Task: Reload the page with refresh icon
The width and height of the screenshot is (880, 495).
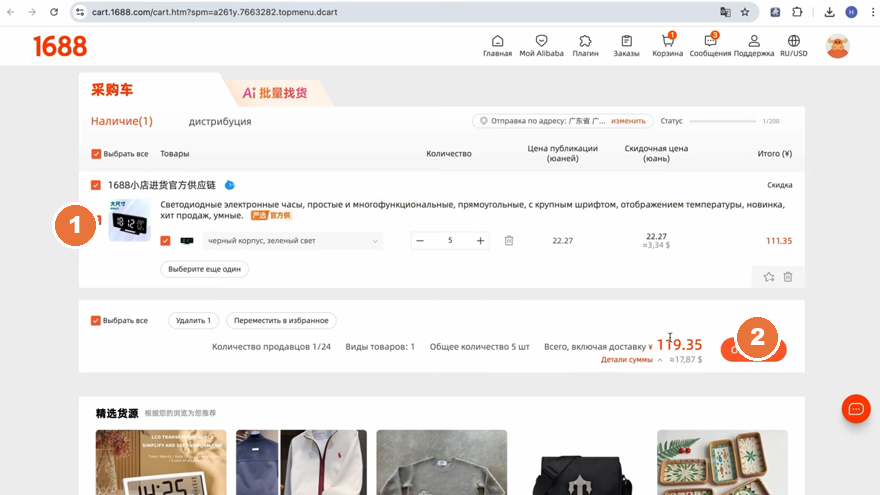Action: pyautogui.click(x=54, y=12)
